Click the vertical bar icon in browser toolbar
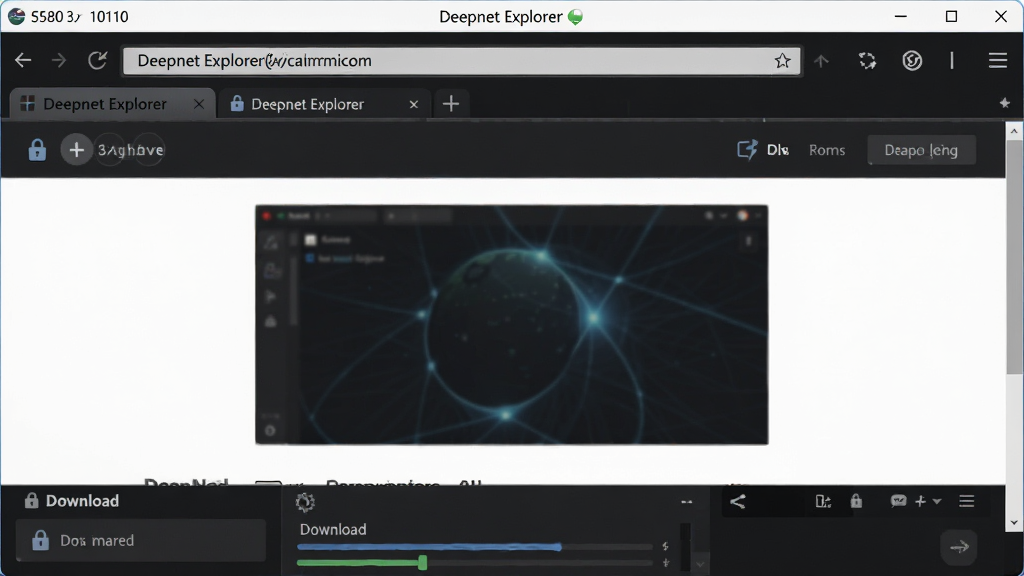This screenshot has width=1024, height=576. 952,61
